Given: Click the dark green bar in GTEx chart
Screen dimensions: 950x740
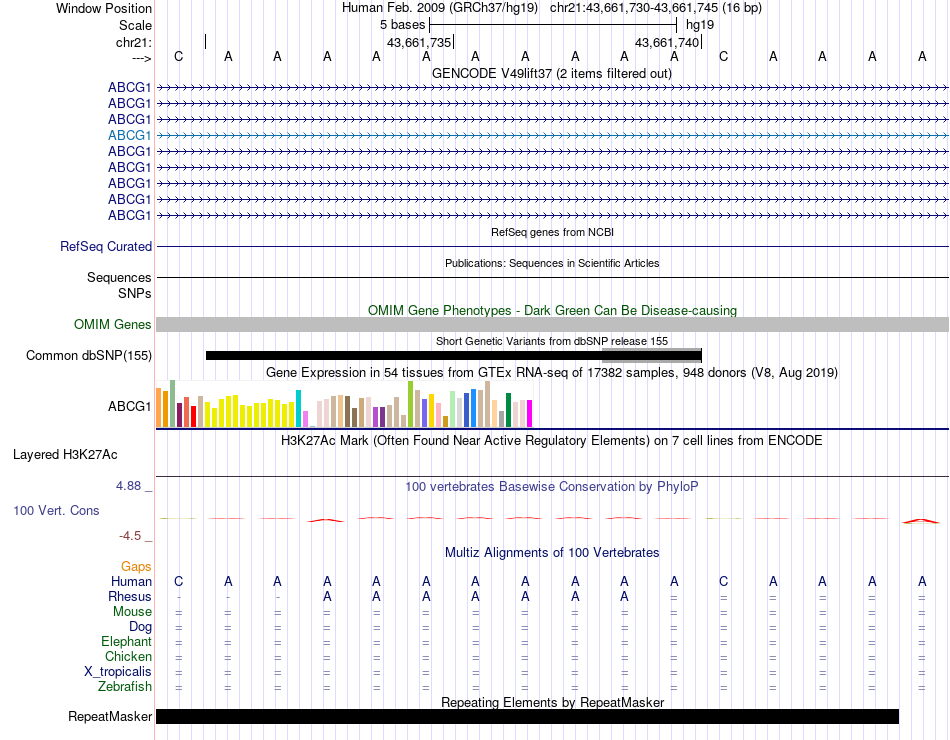Looking at the screenshot, I should (x=508, y=410).
